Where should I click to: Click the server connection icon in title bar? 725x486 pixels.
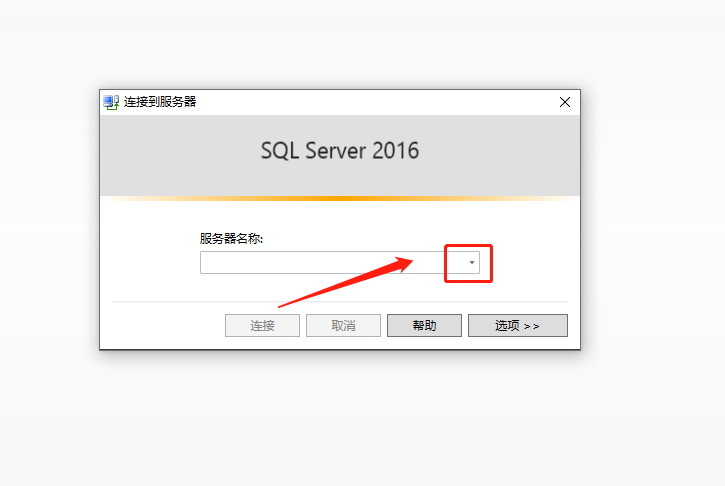(111, 102)
